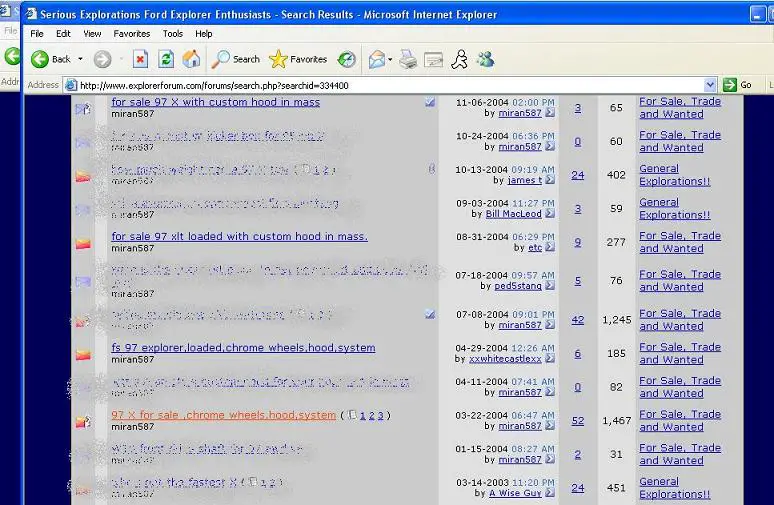View profile of james t
The image size is (774, 505).
(x=525, y=180)
